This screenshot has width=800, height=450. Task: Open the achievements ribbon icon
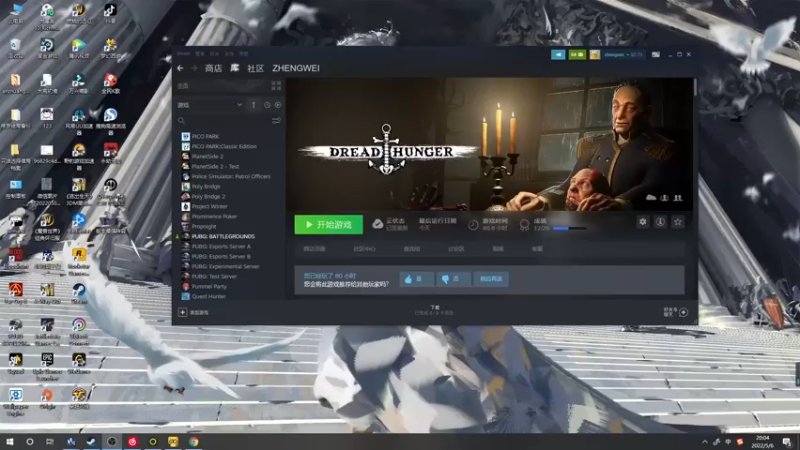(524, 224)
